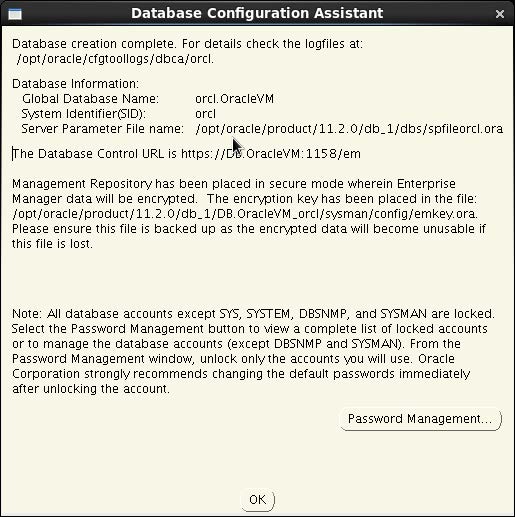Click the spfileorcl.ora server parameter file path
This screenshot has height=517, width=515.
click(x=349, y=129)
